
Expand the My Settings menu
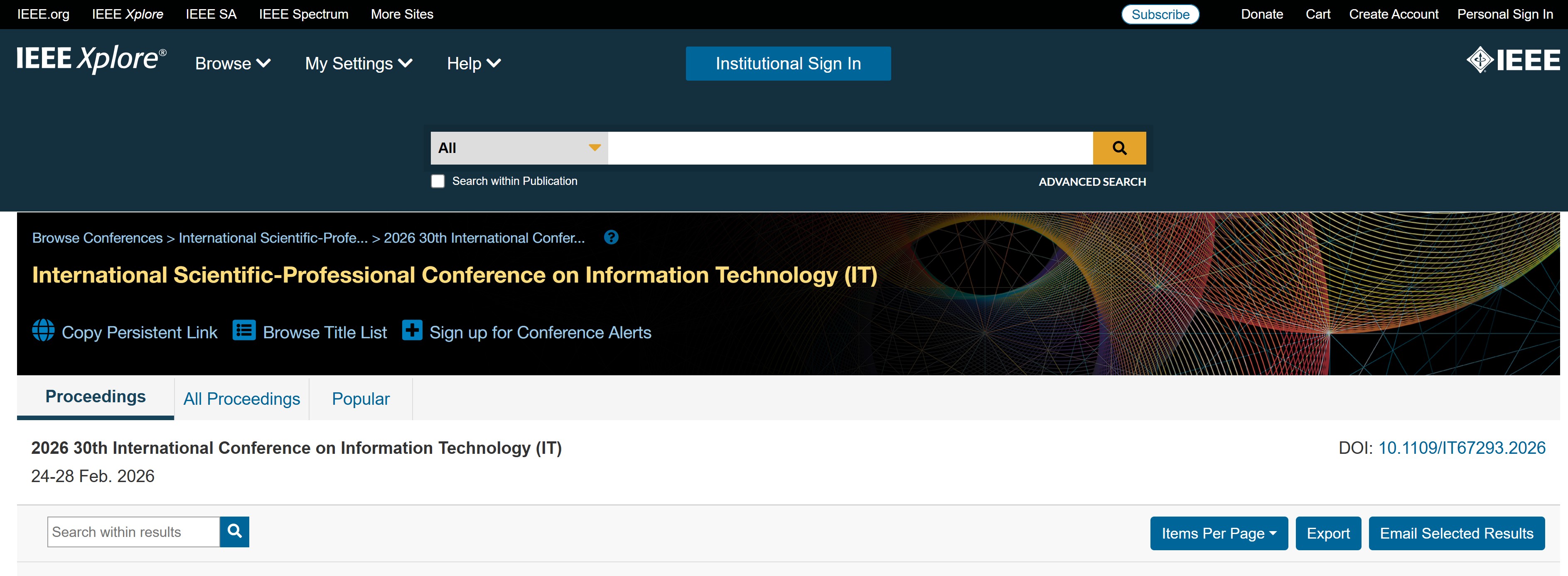pos(359,63)
